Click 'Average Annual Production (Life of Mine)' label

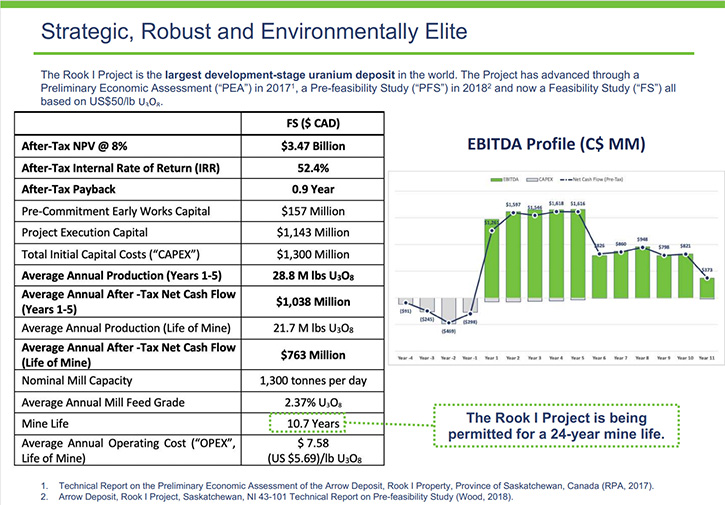point(126,328)
